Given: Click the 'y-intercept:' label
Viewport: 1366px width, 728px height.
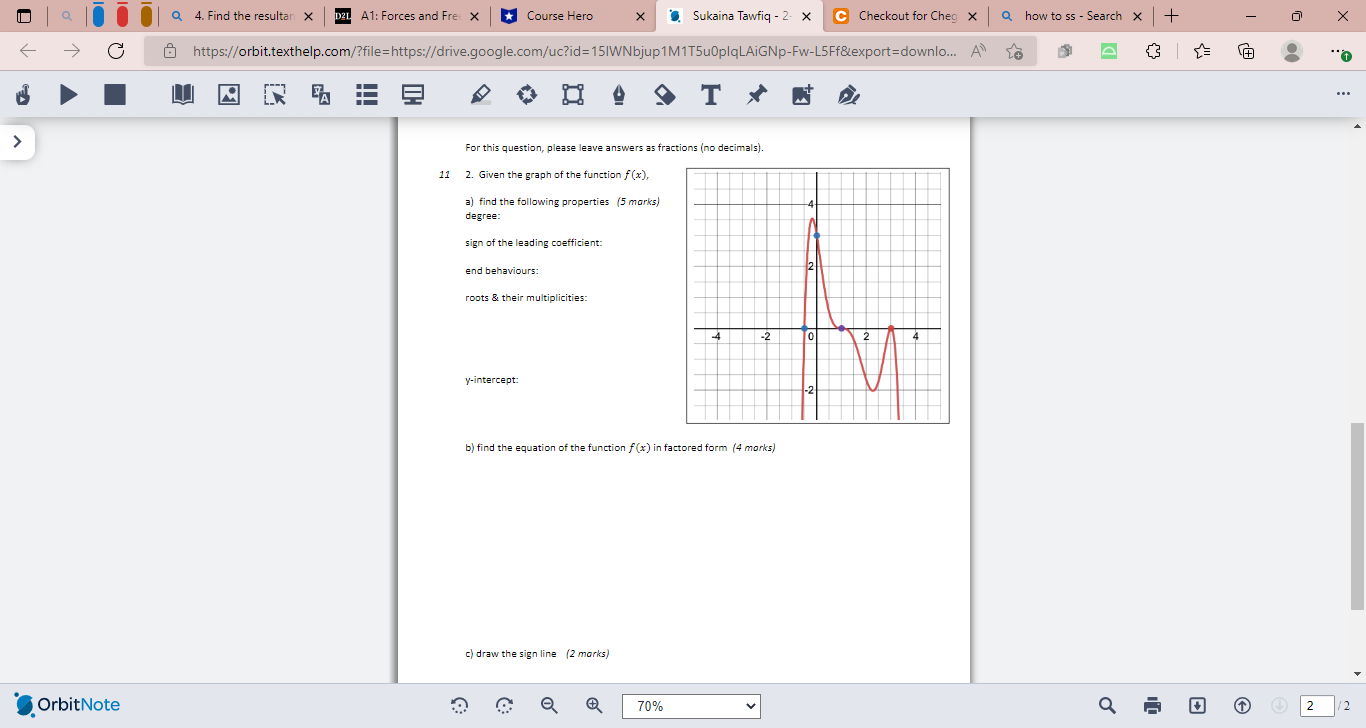Looking at the screenshot, I should 492,380.
